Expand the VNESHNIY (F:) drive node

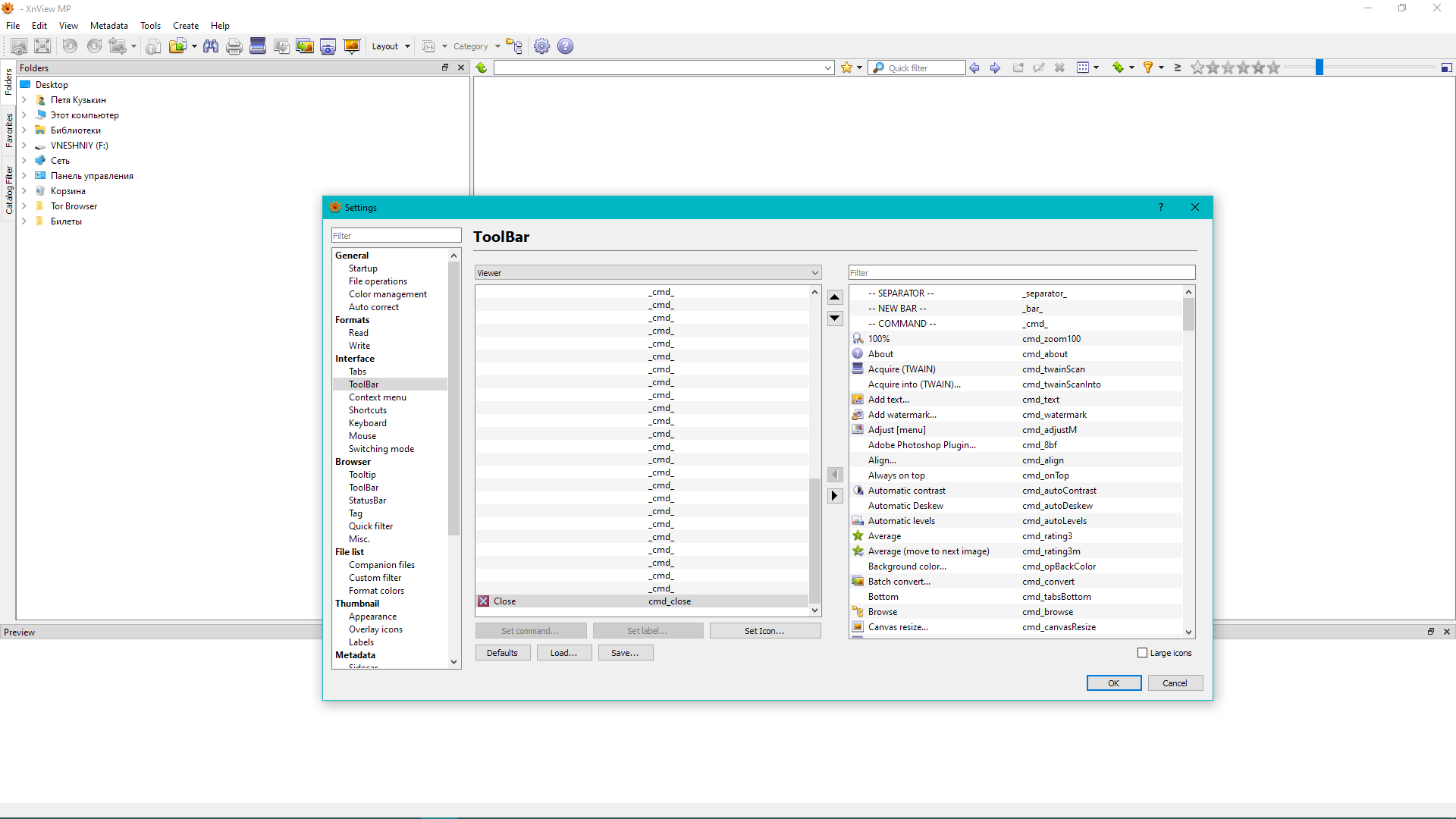(24, 146)
